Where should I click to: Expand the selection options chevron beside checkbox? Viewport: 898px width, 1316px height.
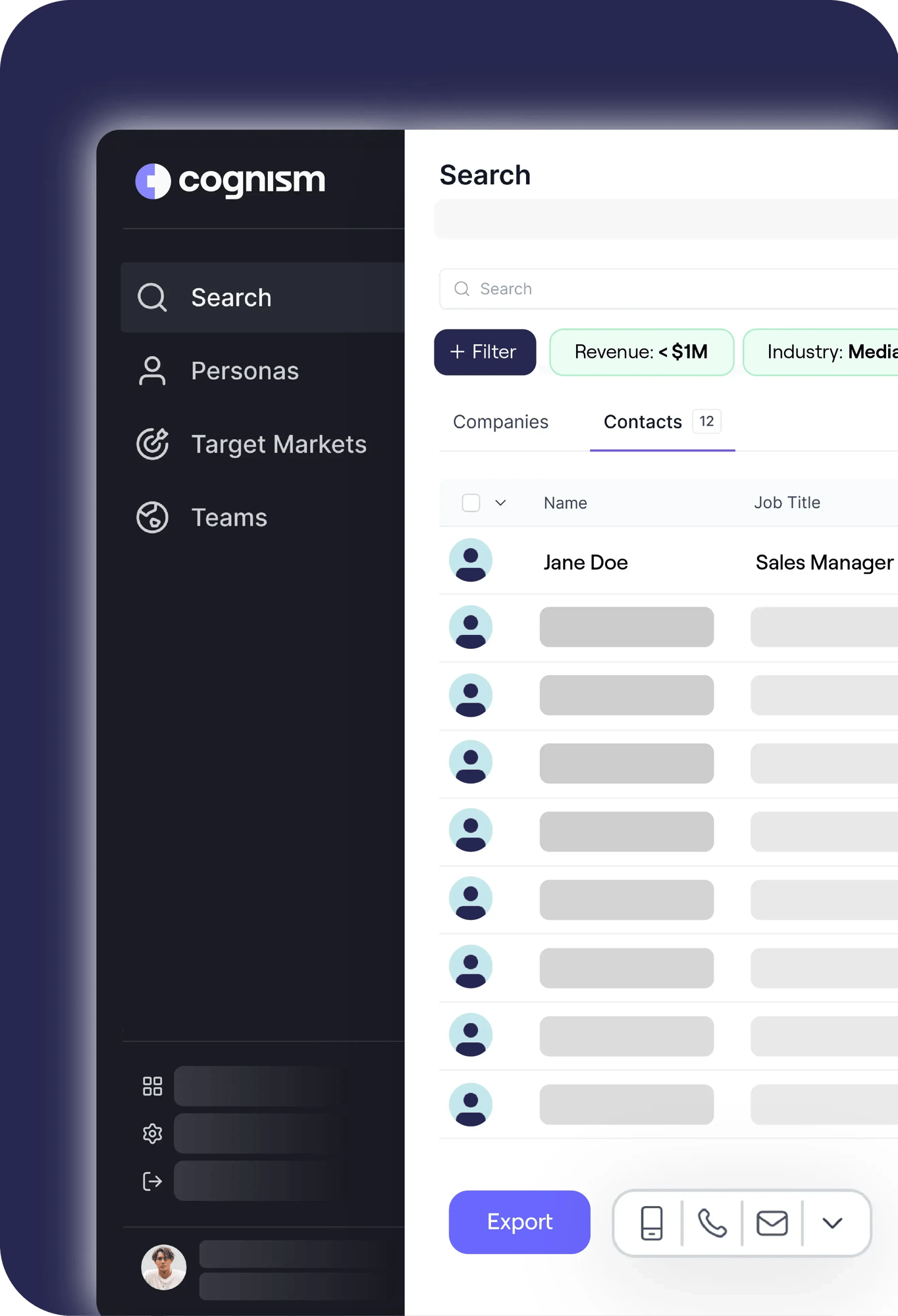(500, 503)
